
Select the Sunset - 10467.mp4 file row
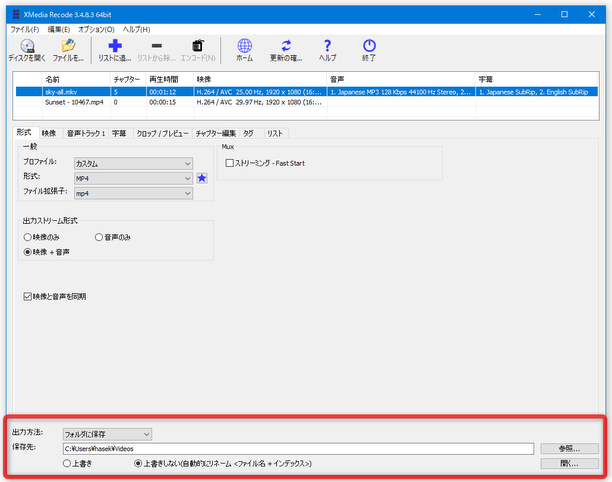tap(307, 102)
